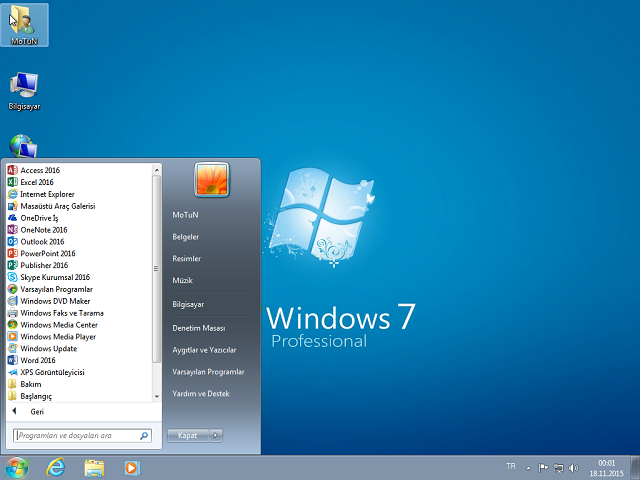Open OneNote 2016 purple icon
The height and width of the screenshot is (480, 640).
coord(13,229)
